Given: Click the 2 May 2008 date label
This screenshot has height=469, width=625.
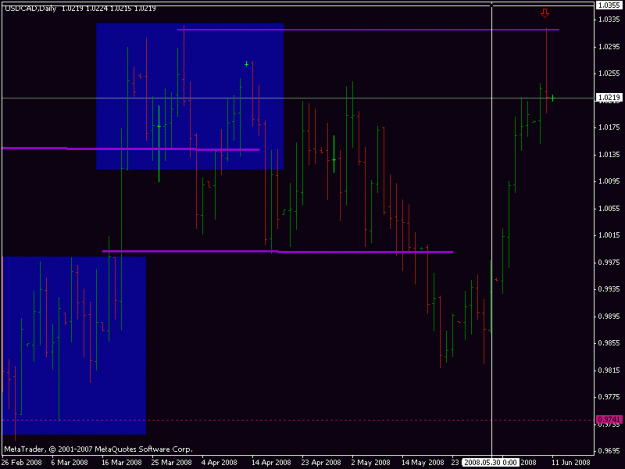Looking at the screenshot, I should 371,462.
